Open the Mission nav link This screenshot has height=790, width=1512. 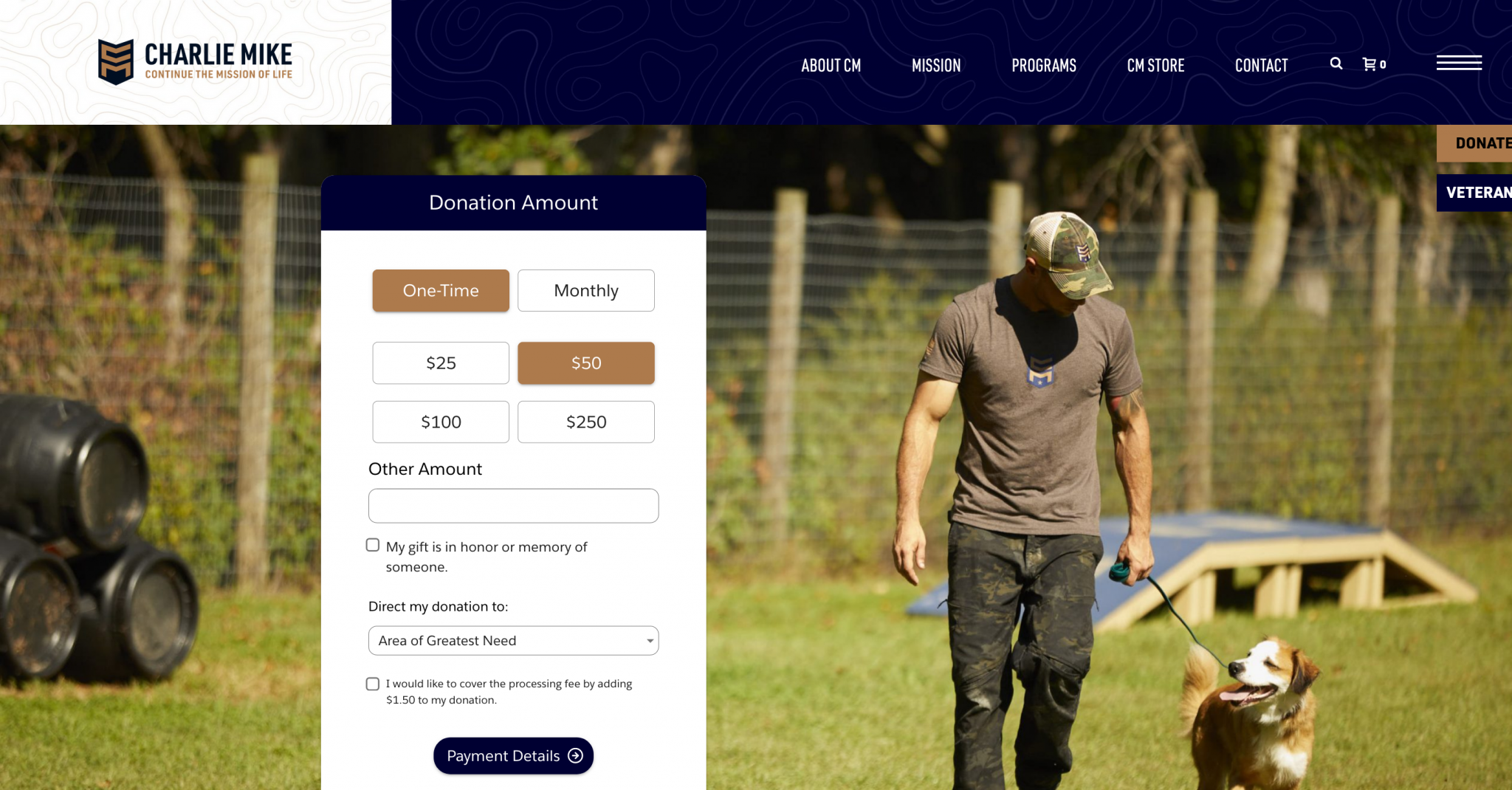pos(936,66)
